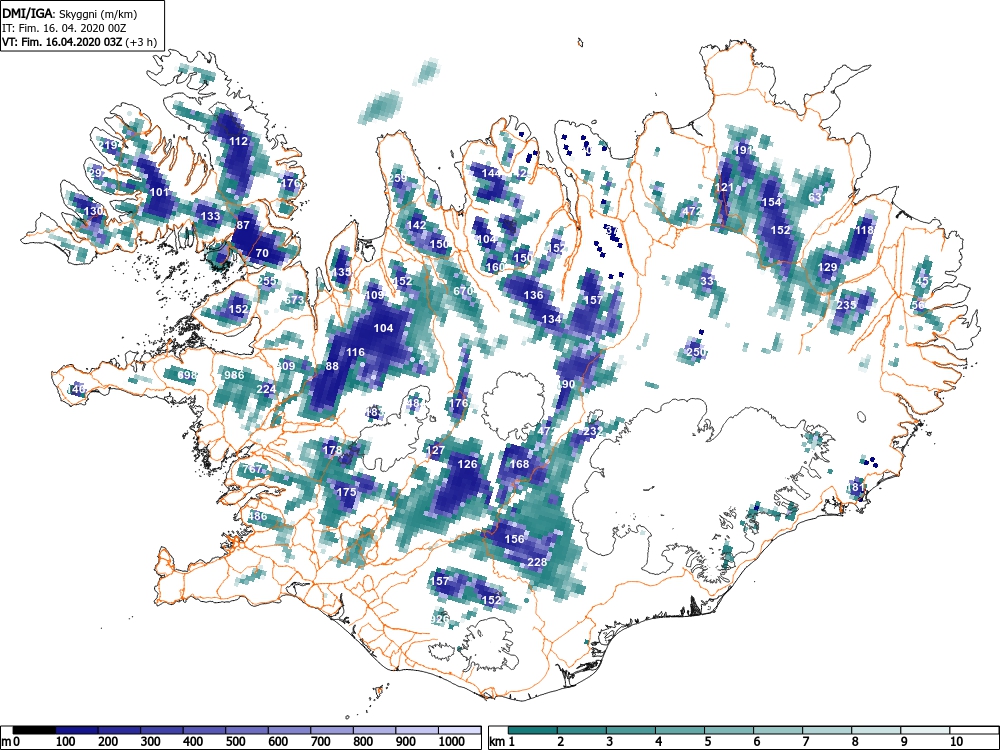Viewport: 1000px width, 750px height.
Task: Click the visibility value 986
Action: click(234, 375)
